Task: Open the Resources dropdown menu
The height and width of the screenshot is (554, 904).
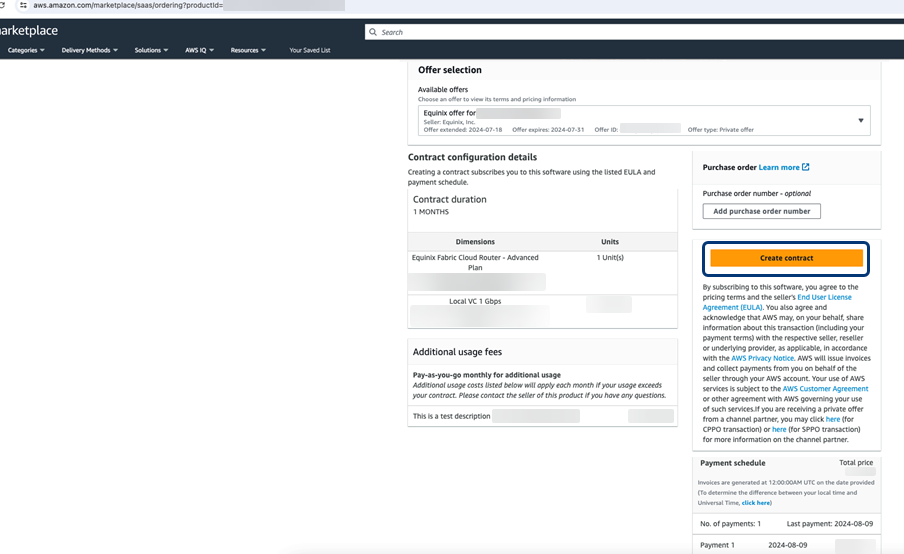Action: click(x=248, y=50)
